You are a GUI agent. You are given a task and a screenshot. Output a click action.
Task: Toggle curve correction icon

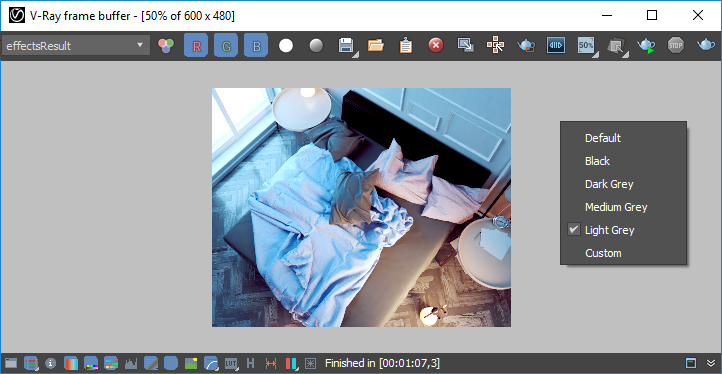click(151, 363)
